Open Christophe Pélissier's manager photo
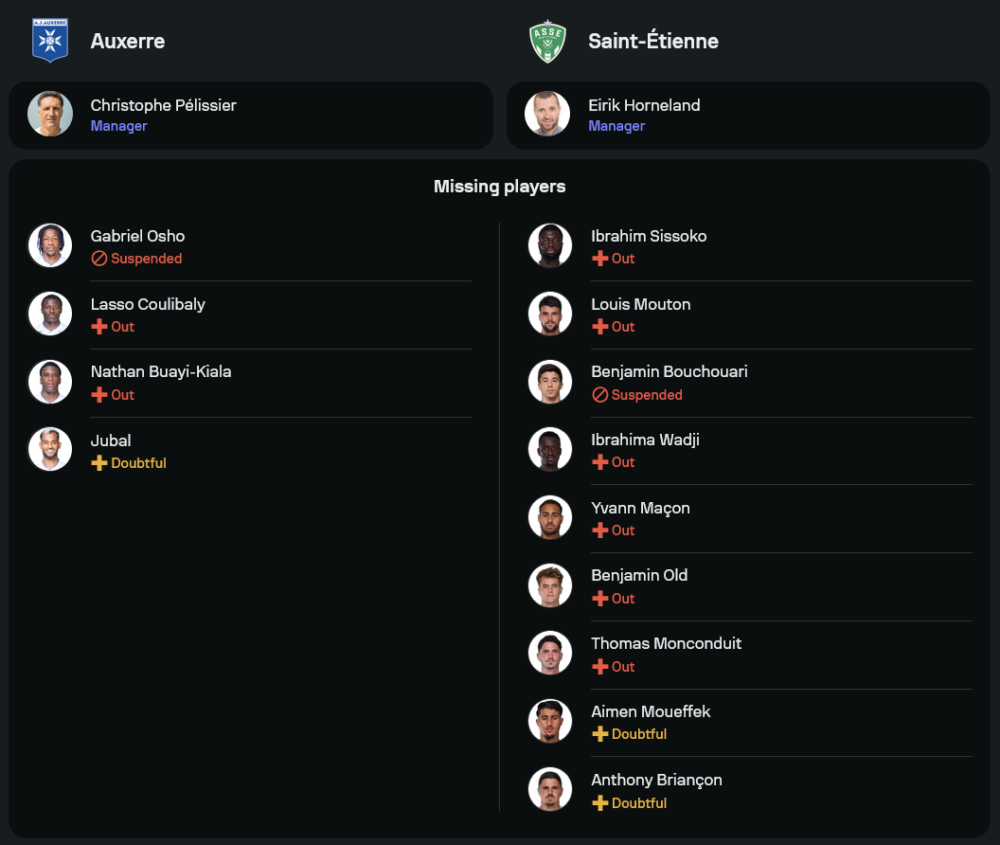Viewport: 1000px width, 845px height. coord(50,114)
